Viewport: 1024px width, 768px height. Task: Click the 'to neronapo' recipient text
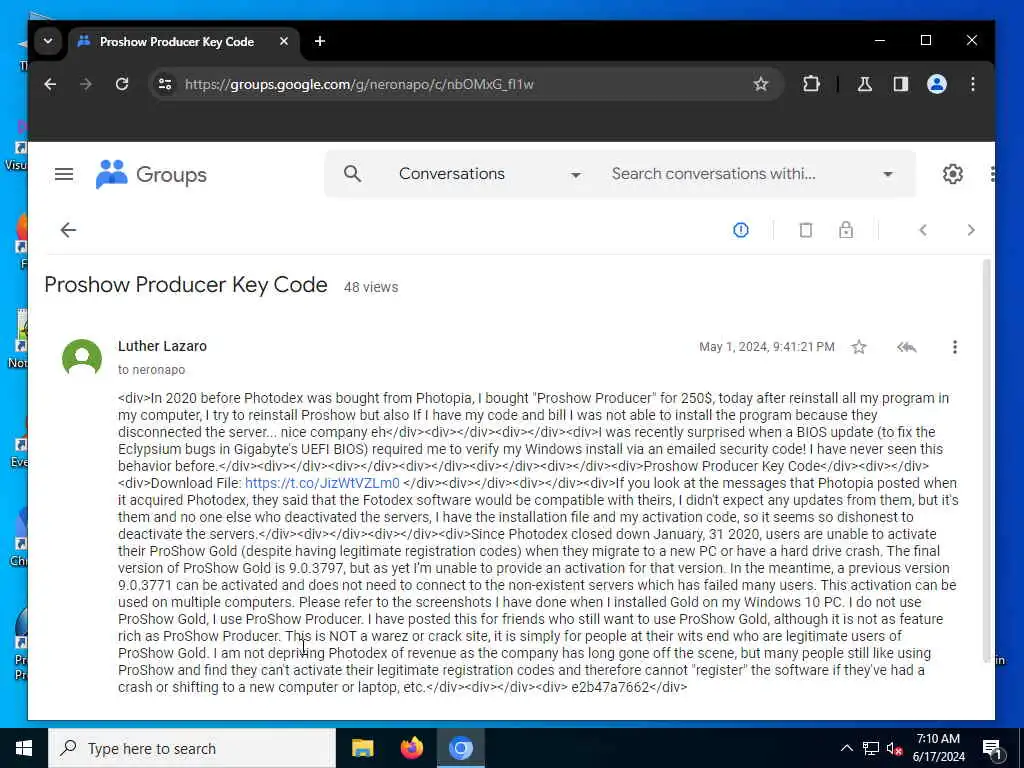152,370
